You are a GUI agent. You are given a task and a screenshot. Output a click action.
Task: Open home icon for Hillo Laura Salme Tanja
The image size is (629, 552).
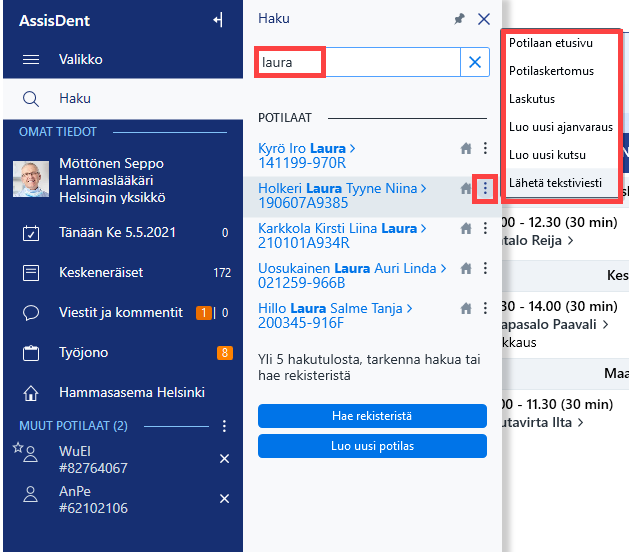coord(466,308)
